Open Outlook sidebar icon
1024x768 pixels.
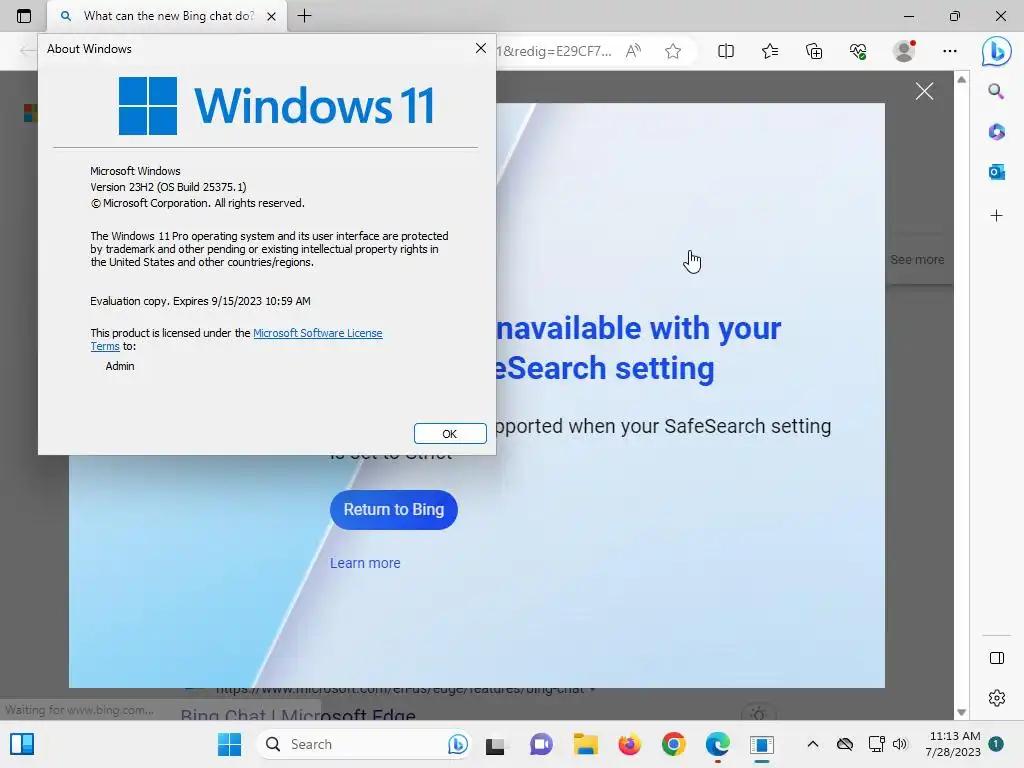point(996,172)
